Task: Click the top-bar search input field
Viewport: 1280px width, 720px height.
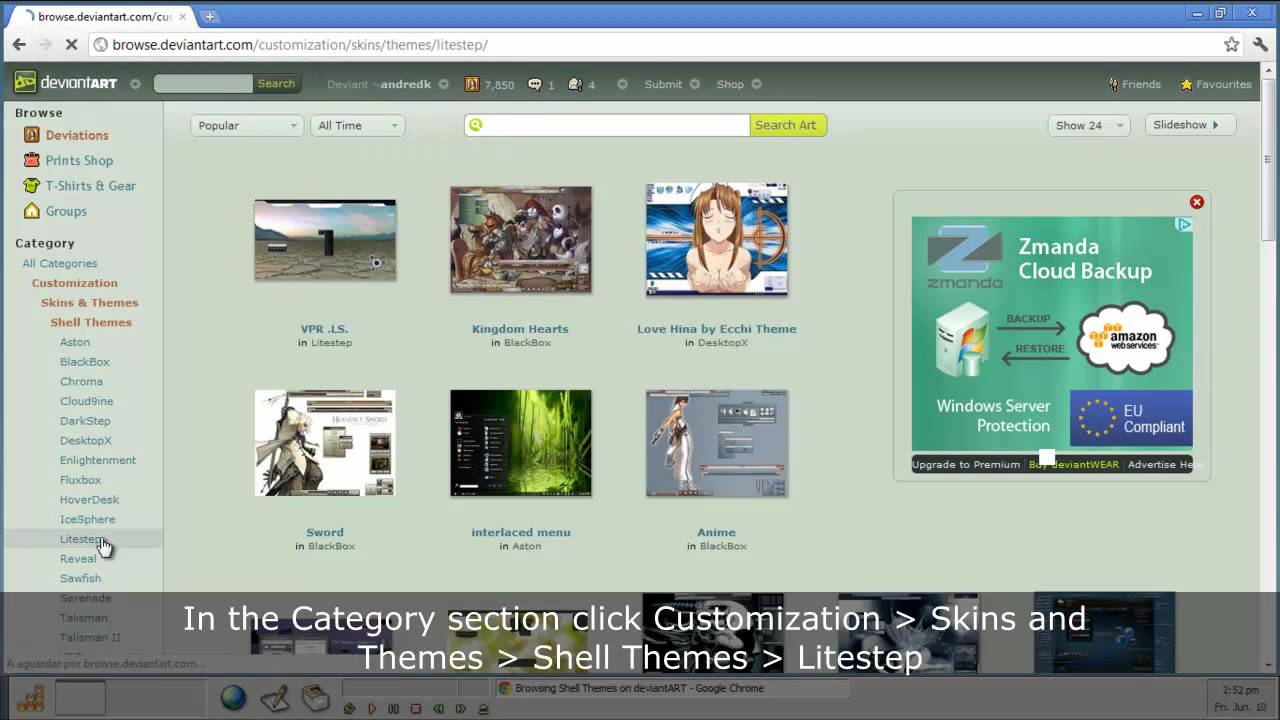Action: tap(203, 84)
